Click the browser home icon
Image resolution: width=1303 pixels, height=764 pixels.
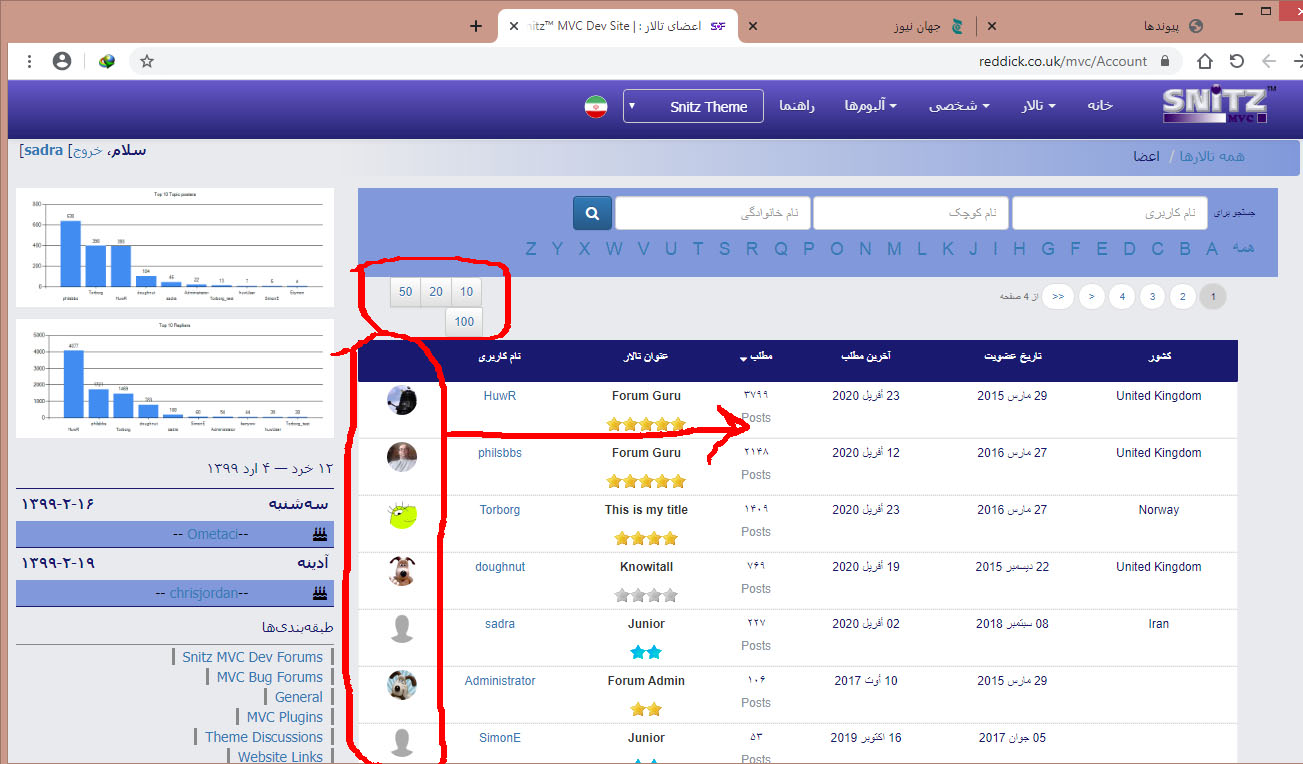tap(1205, 61)
